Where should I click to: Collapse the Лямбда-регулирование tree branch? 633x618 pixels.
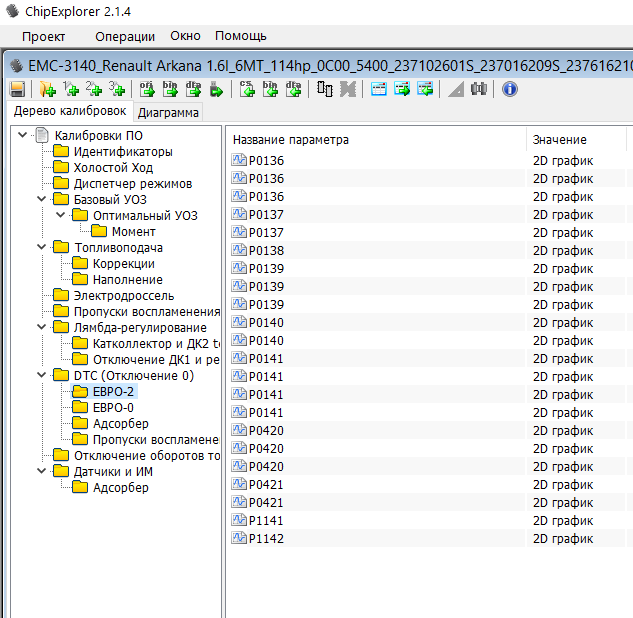tap(42, 327)
